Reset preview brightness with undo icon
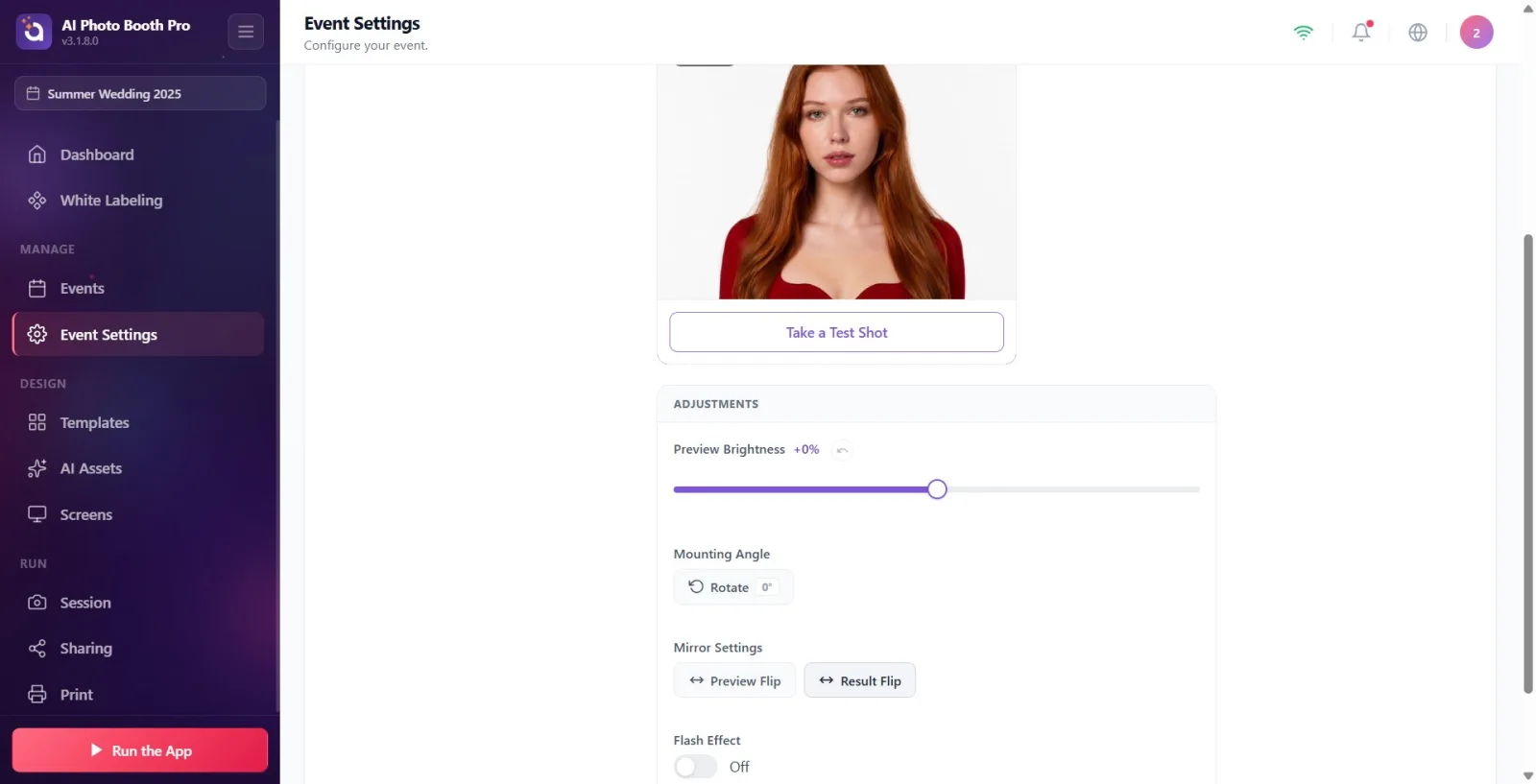The width and height of the screenshot is (1536, 784). pyautogui.click(x=842, y=450)
